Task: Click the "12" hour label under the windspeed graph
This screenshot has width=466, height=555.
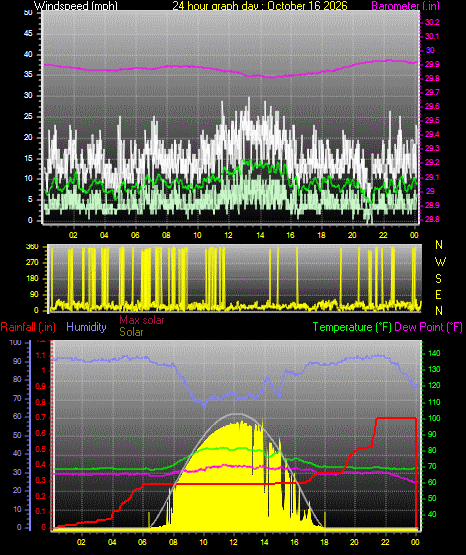Action: coord(229,235)
